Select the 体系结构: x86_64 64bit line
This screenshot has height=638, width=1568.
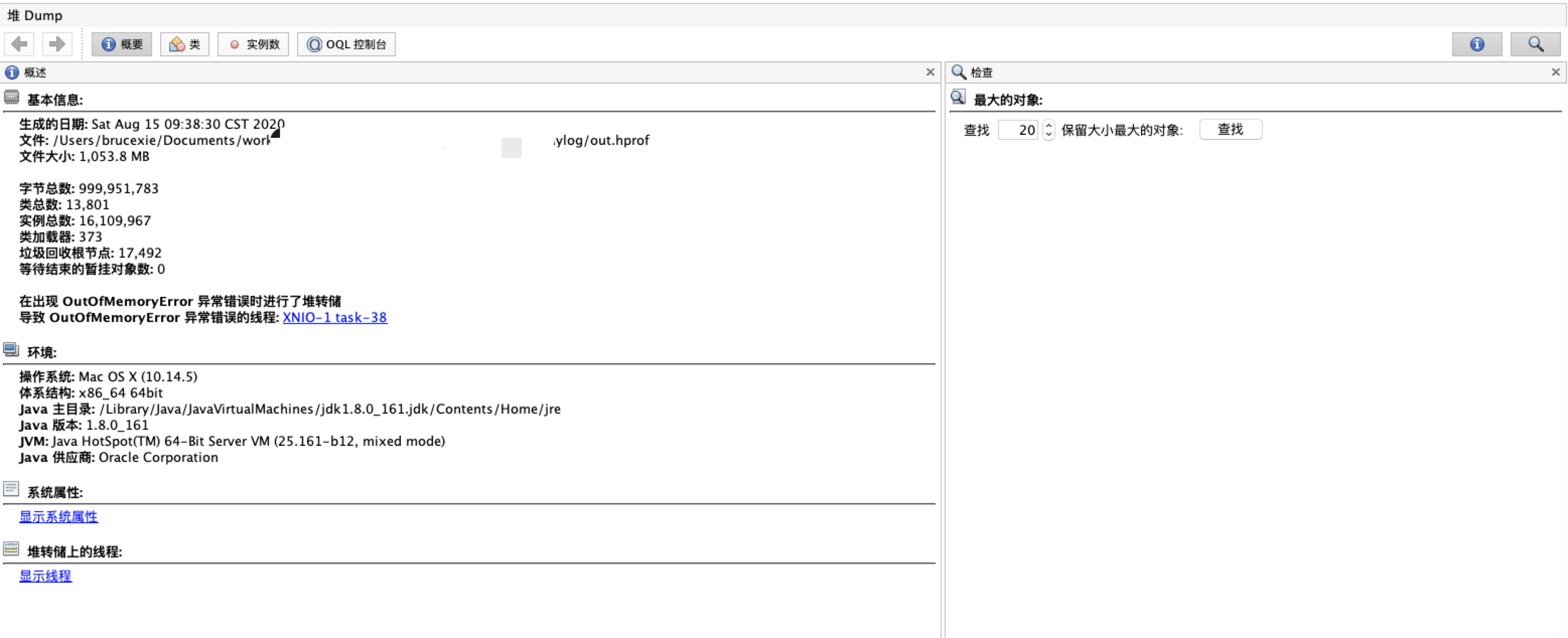[91, 393]
